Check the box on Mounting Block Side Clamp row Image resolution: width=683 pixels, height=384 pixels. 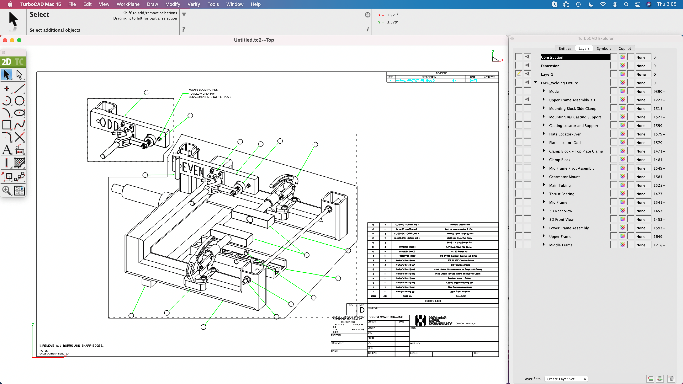point(518,108)
